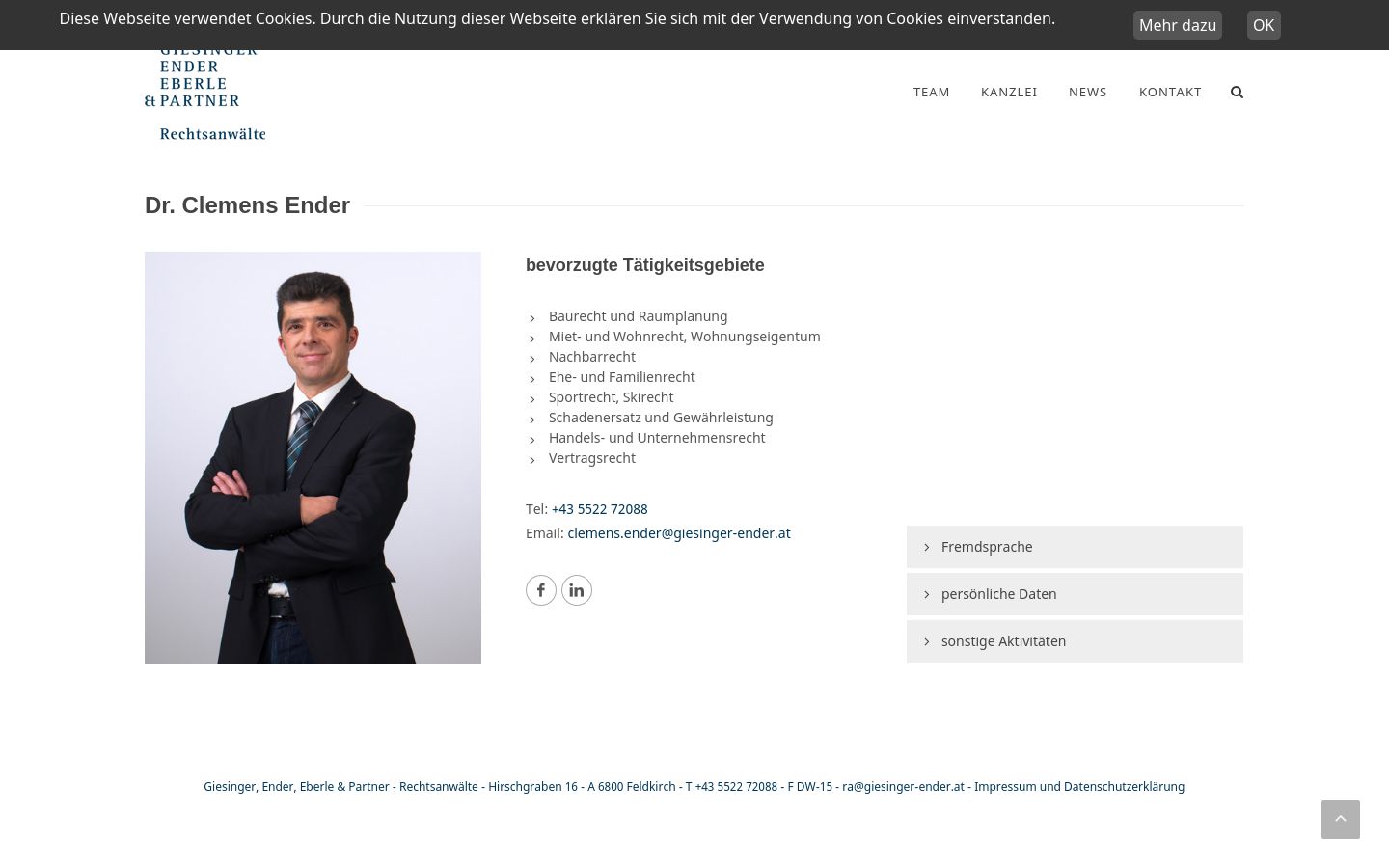Open the KONTAKT menu item
Image resolution: width=1389 pixels, height=868 pixels.
tap(1170, 92)
